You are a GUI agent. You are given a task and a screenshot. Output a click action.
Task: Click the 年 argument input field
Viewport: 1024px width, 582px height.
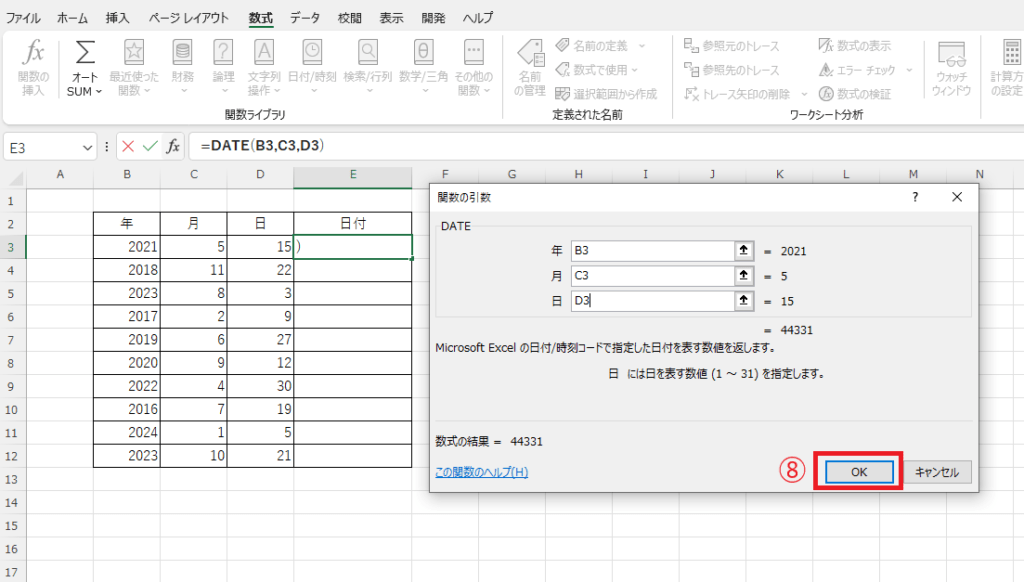(652, 250)
